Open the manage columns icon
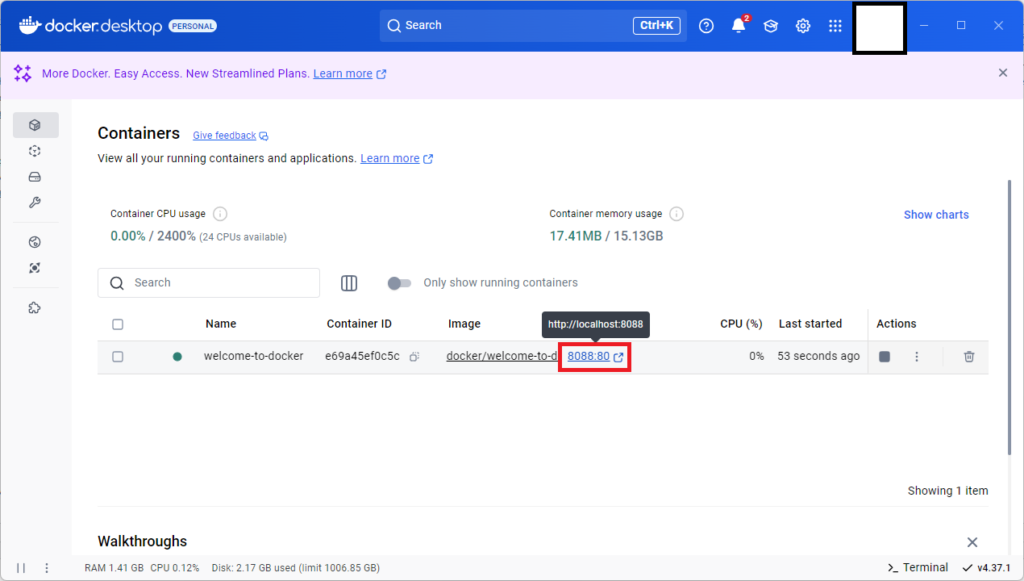Screen dimensions: 1024x581 349,283
